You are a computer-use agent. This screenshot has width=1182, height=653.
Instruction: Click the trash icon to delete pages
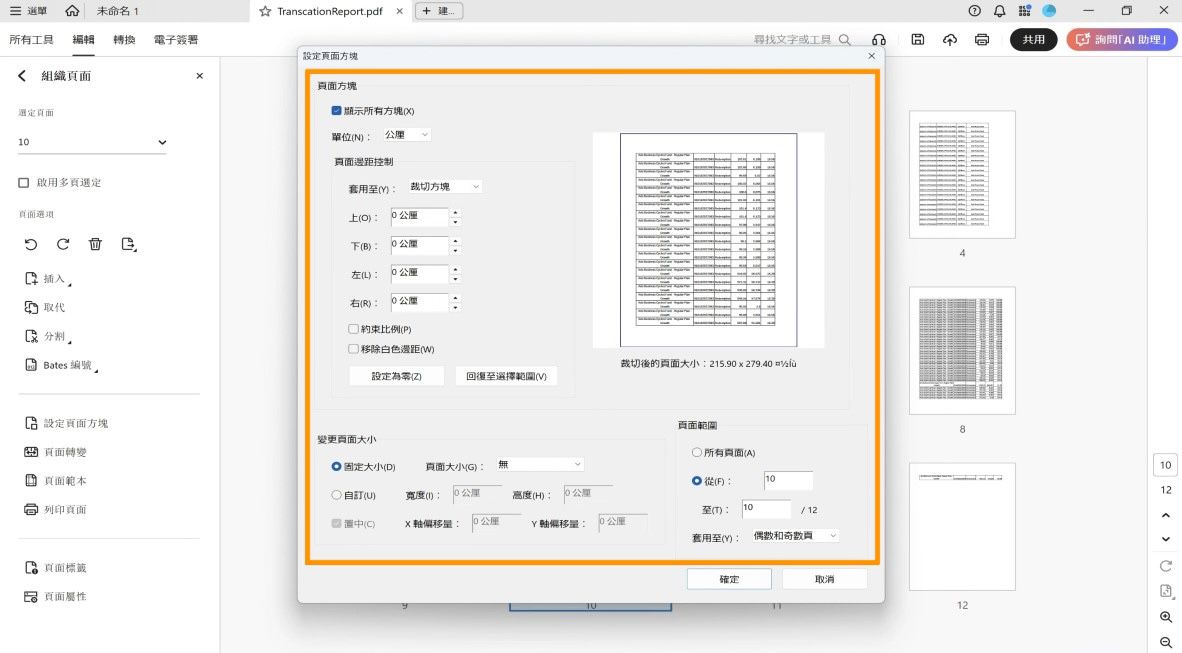click(95, 243)
